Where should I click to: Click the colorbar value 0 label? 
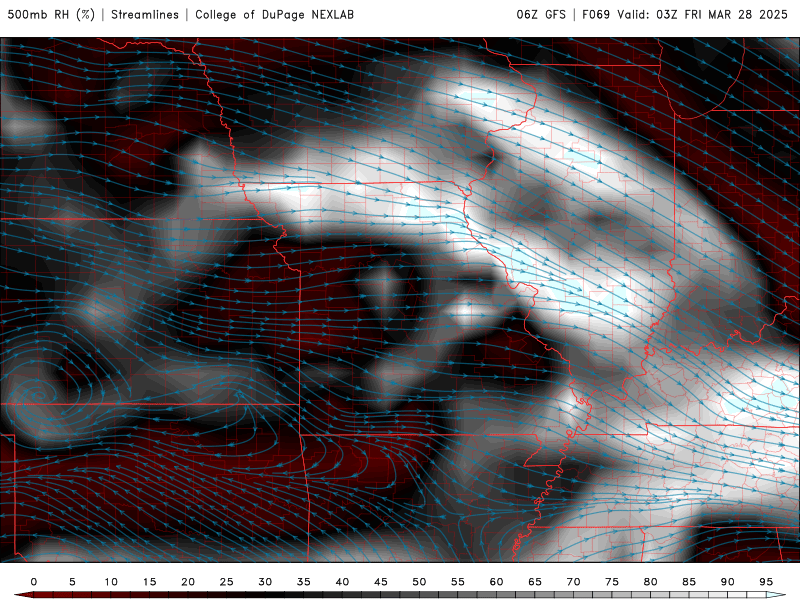(x=34, y=582)
